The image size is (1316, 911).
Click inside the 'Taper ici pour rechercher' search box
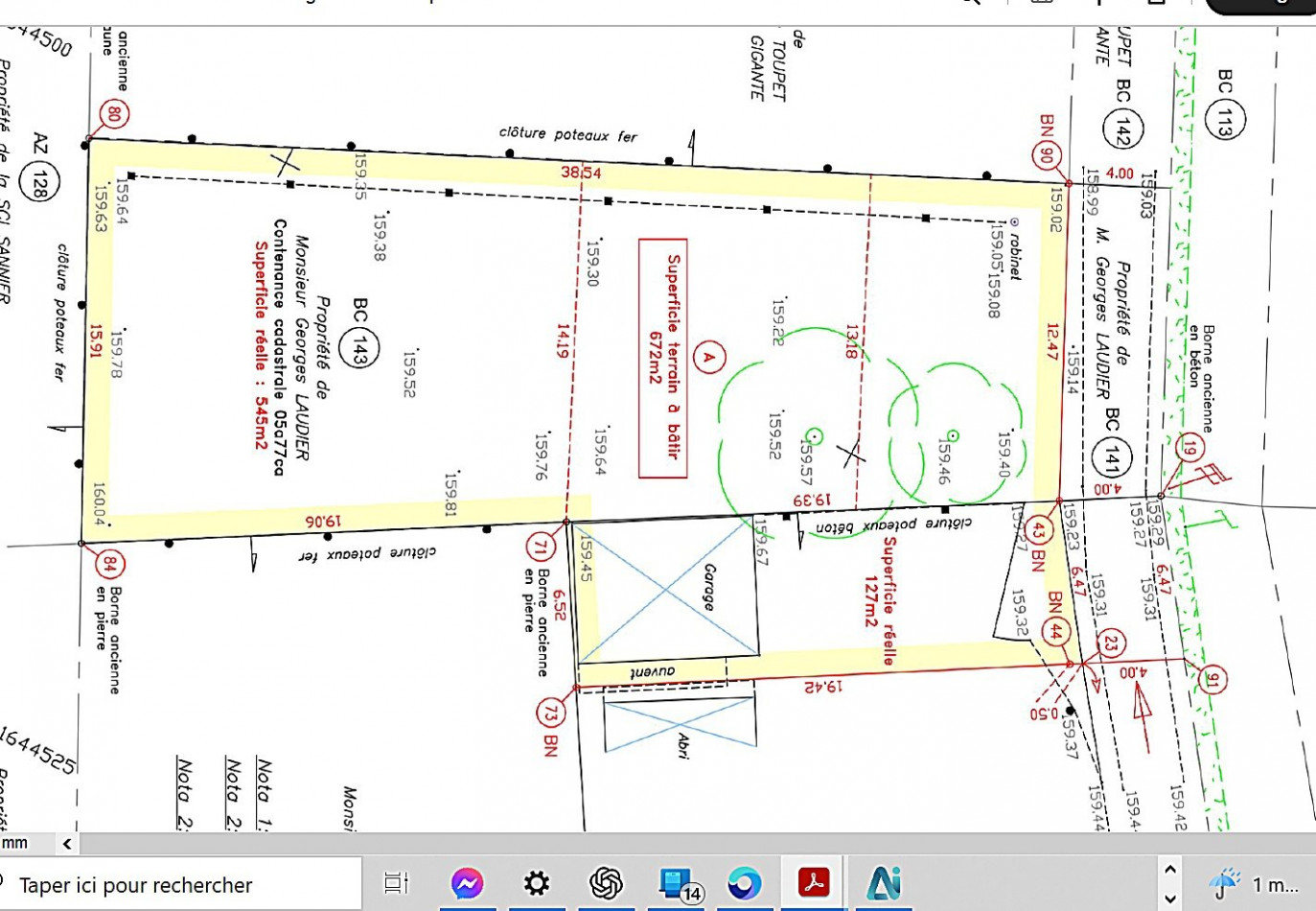[x=173, y=883]
